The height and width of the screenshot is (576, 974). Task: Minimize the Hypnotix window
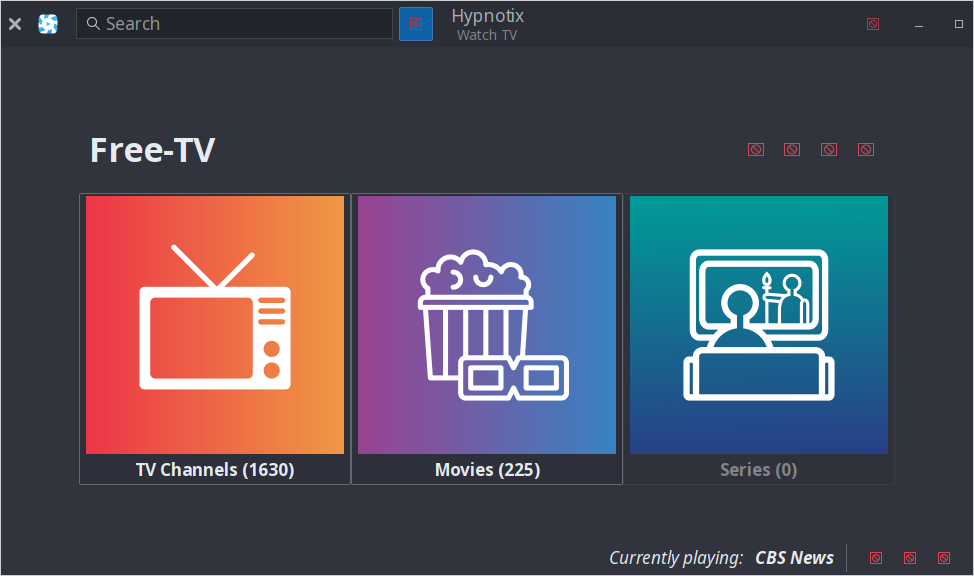pyautogui.click(x=919, y=24)
